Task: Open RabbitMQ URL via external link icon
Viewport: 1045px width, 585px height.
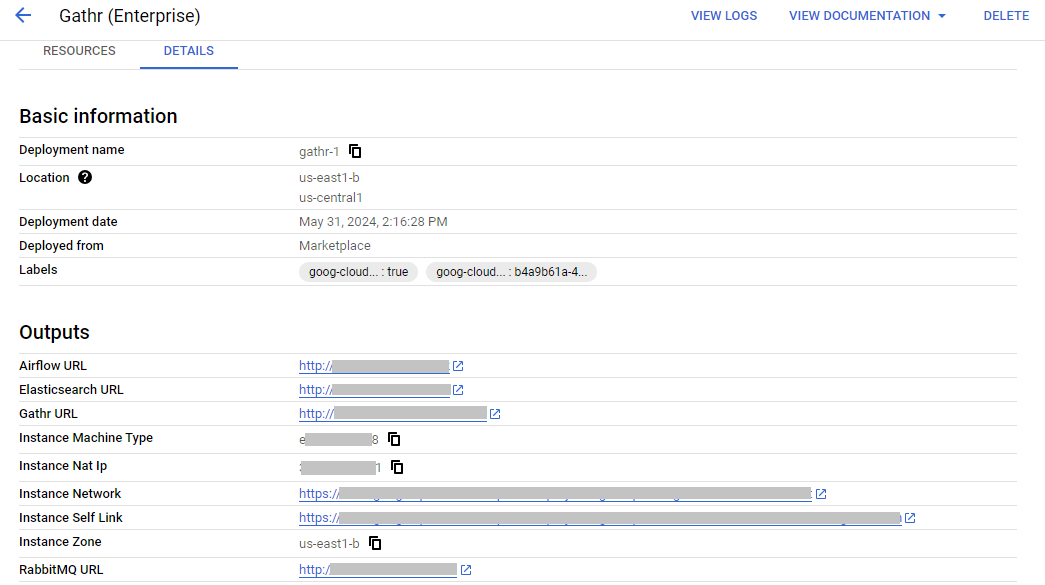Action: pos(465,570)
